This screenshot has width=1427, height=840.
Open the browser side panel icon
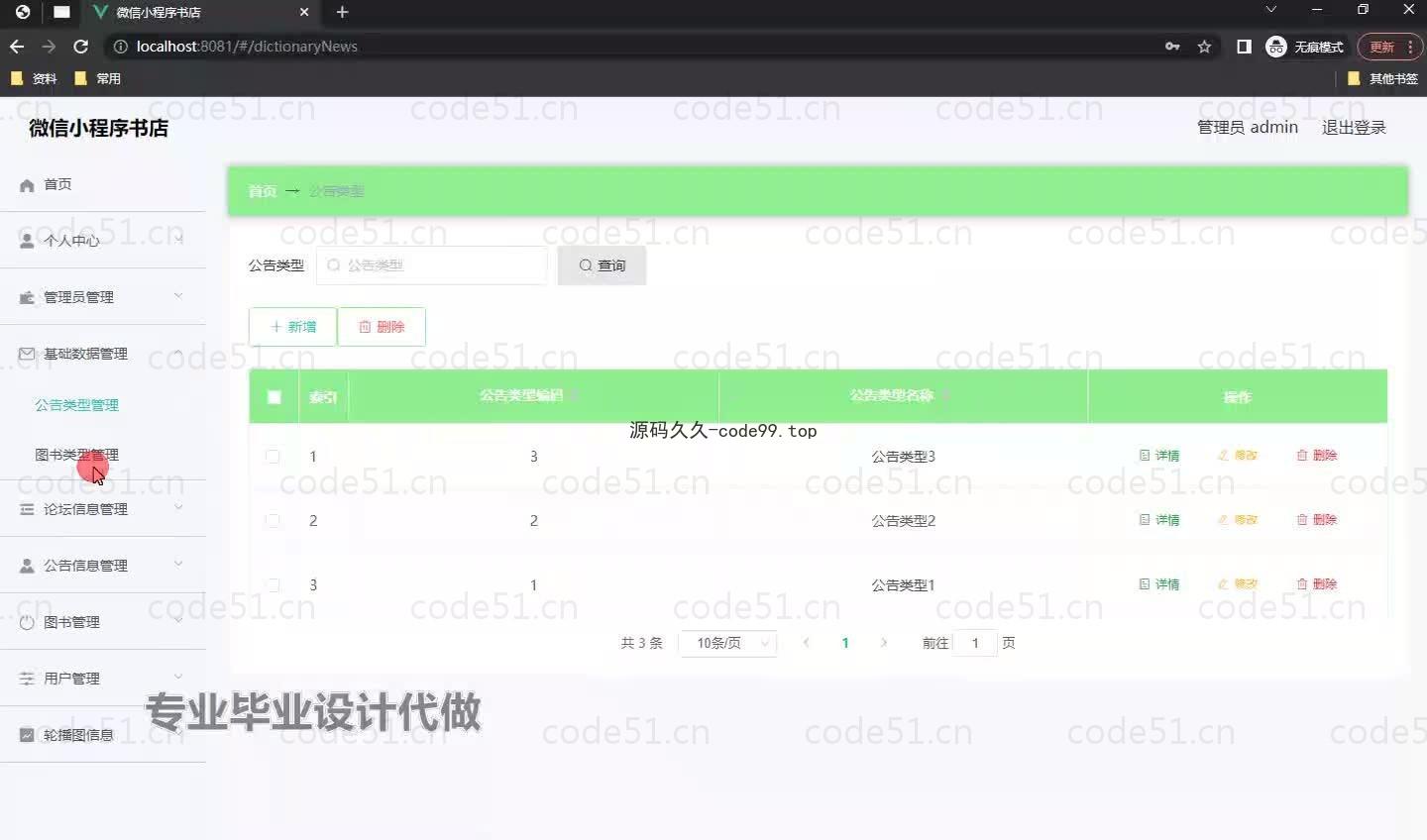click(1244, 47)
